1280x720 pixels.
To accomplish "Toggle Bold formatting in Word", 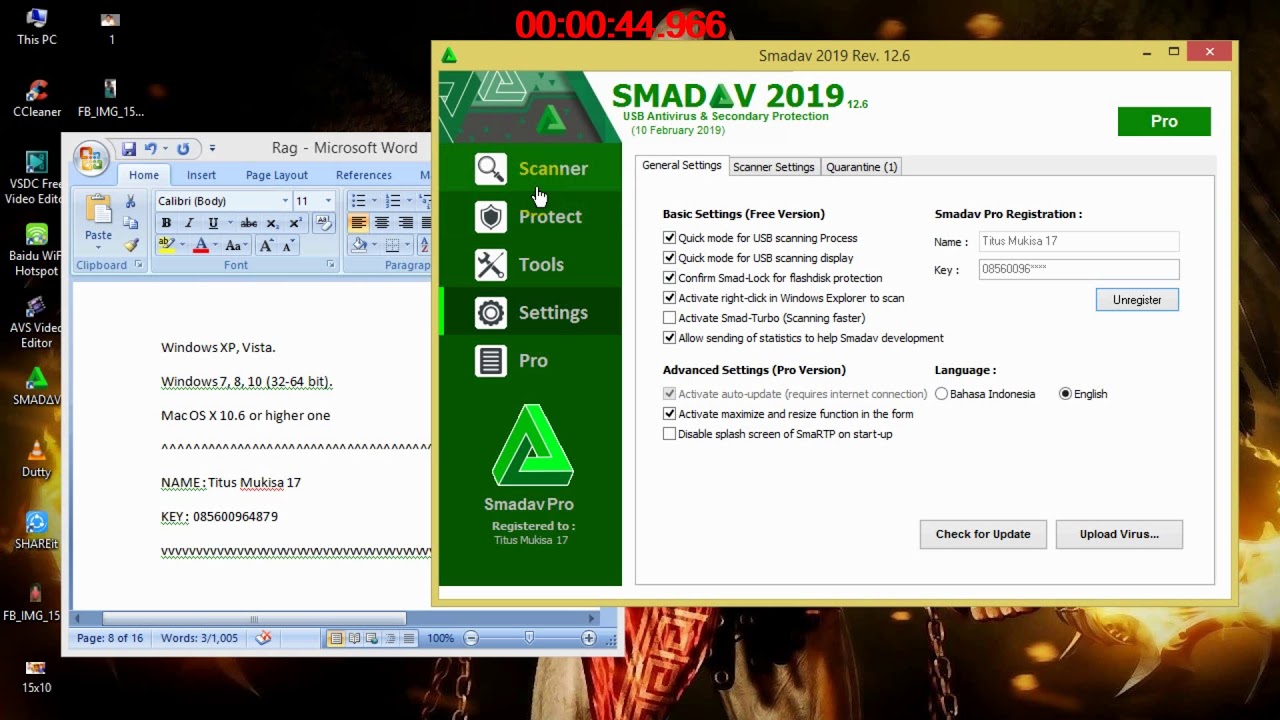I will point(166,223).
